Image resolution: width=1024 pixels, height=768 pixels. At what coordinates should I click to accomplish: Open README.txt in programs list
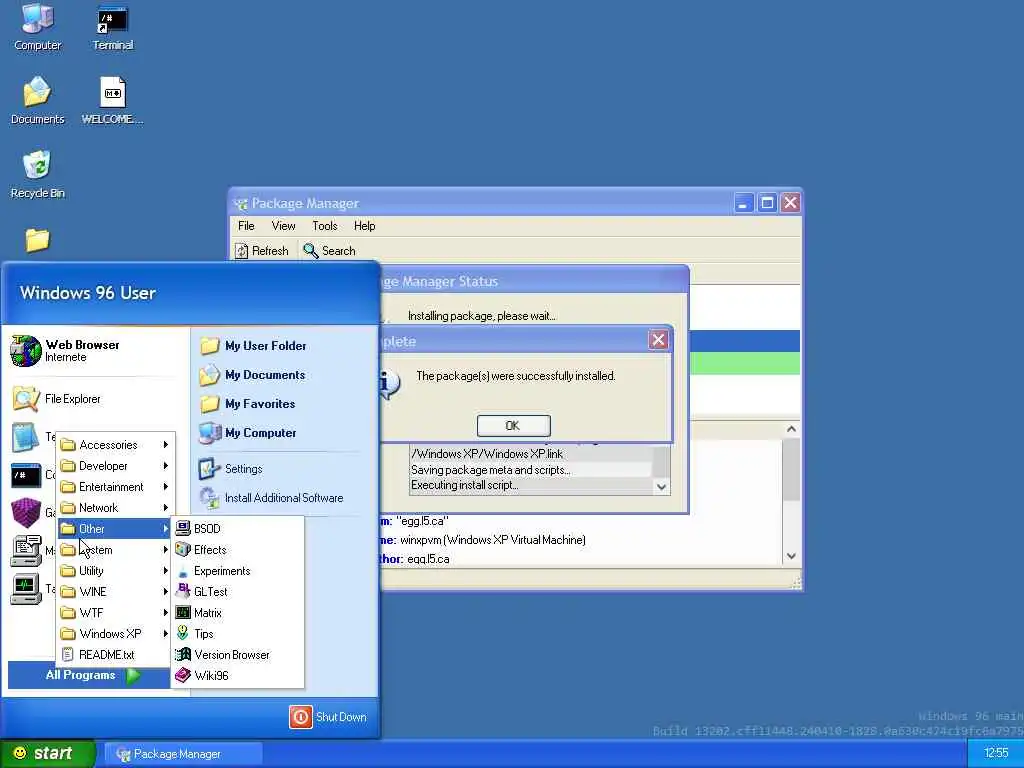115,654
